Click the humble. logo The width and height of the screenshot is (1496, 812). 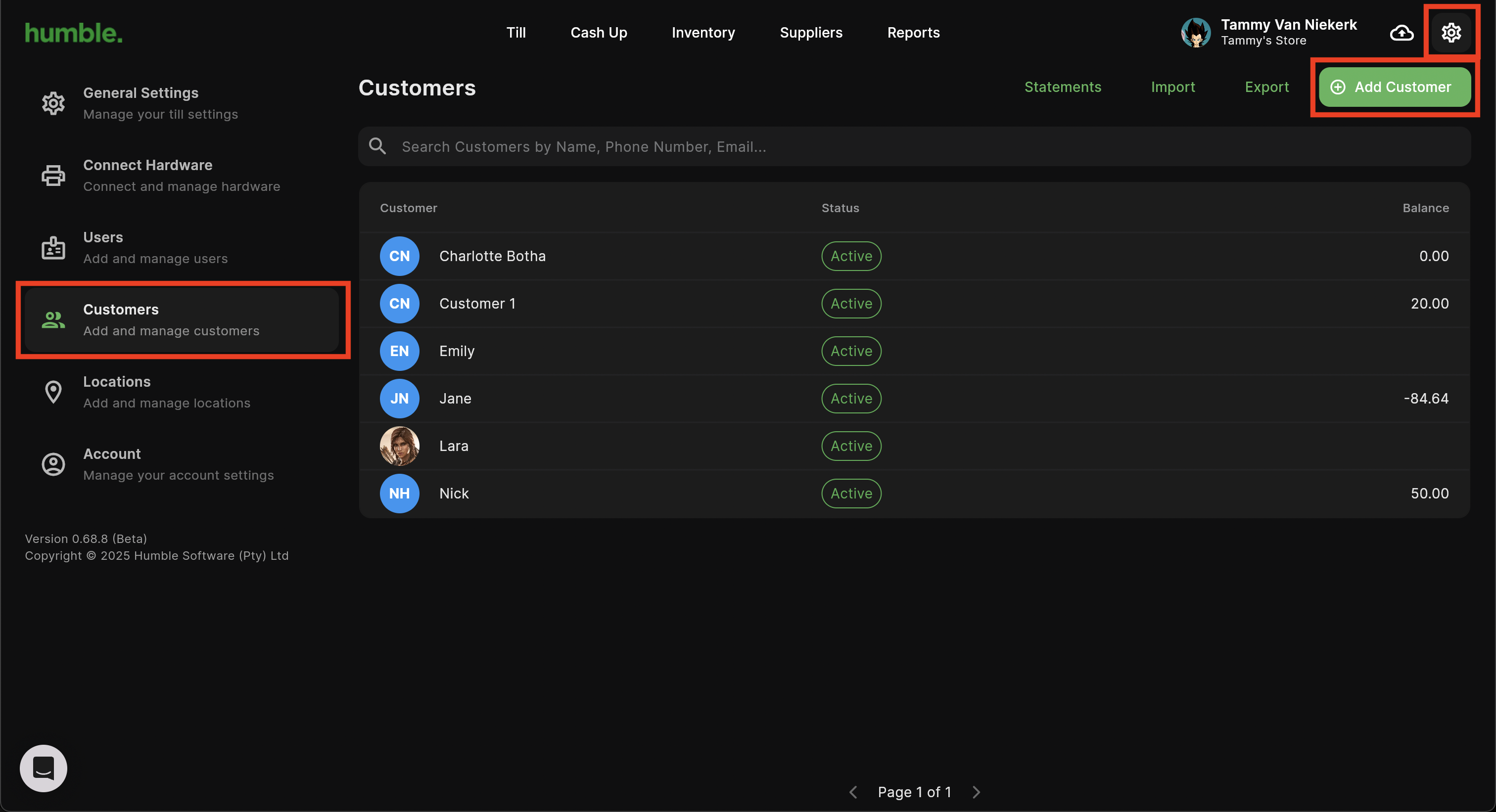pyautogui.click(x=74, y=33)
